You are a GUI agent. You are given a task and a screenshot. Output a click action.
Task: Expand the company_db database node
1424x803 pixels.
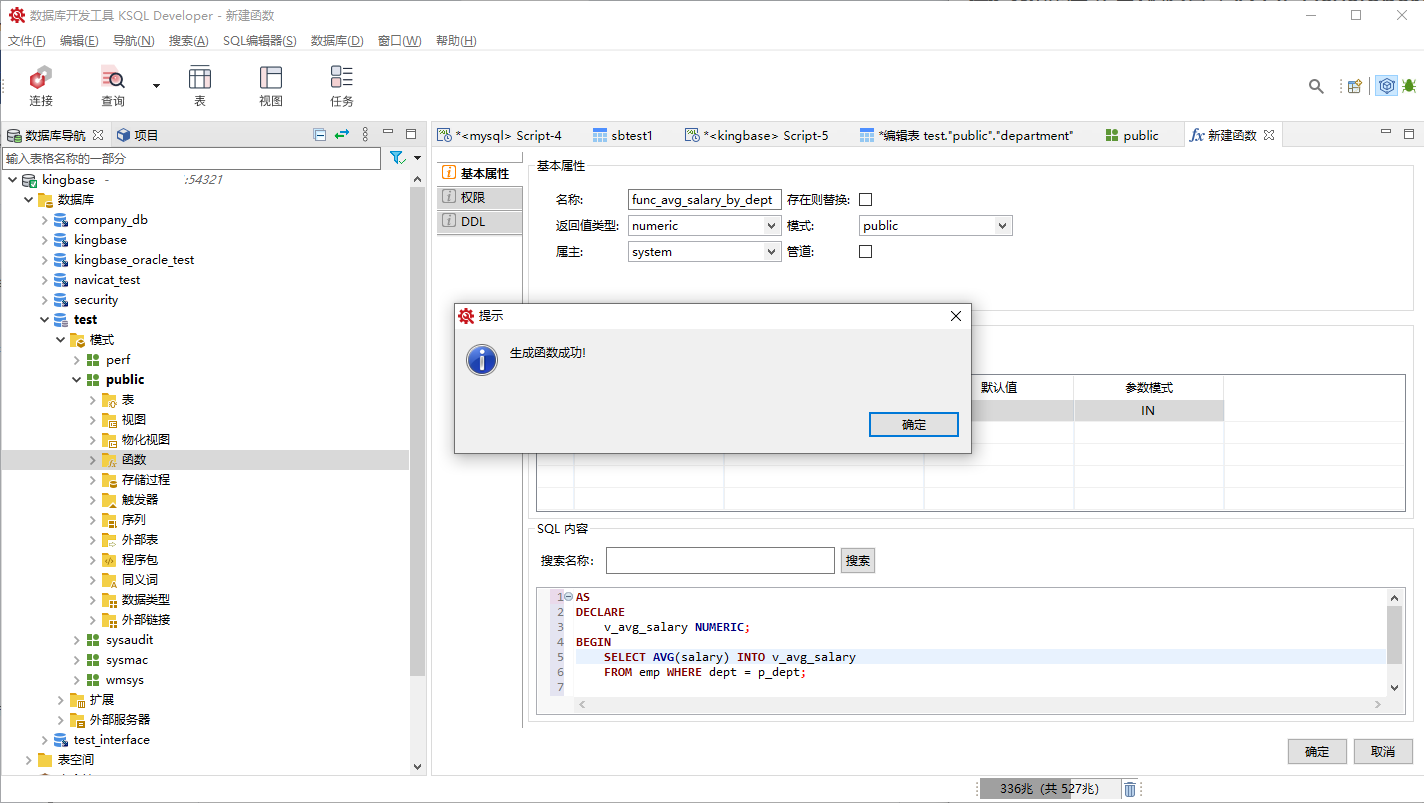[x=44, y=220]
